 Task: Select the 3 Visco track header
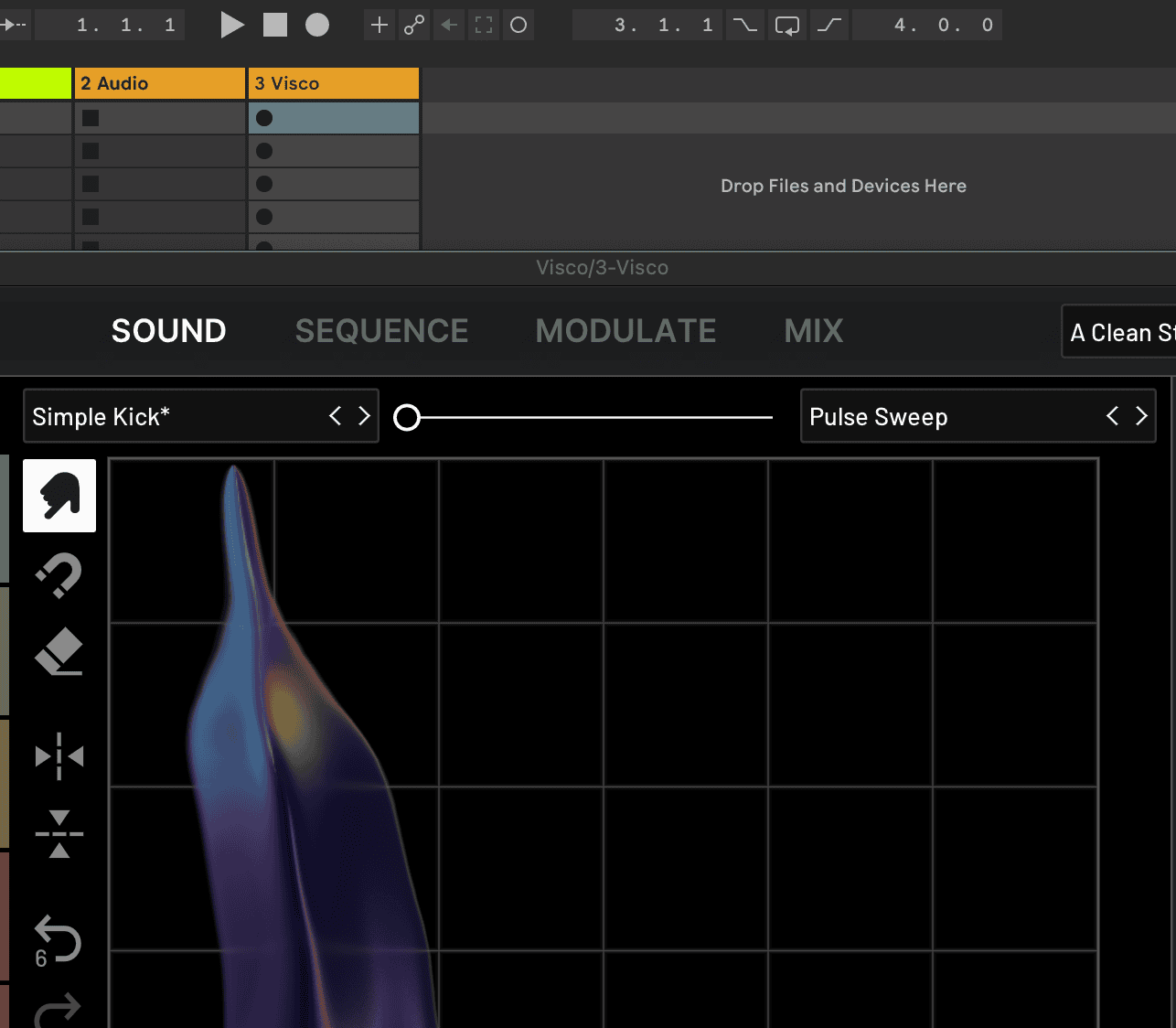coord(334,83)
